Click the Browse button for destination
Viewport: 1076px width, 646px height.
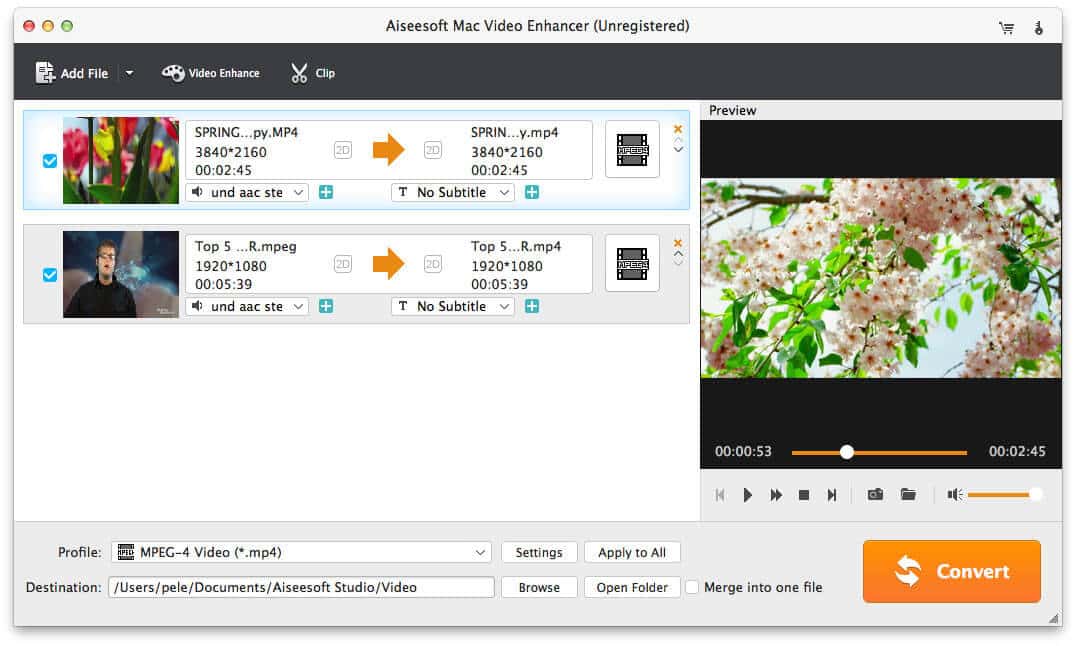click(x=539, y=587)
